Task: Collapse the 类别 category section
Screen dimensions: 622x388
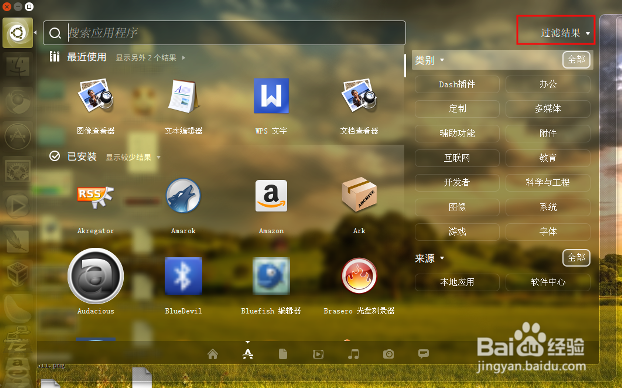Action: 429,60
